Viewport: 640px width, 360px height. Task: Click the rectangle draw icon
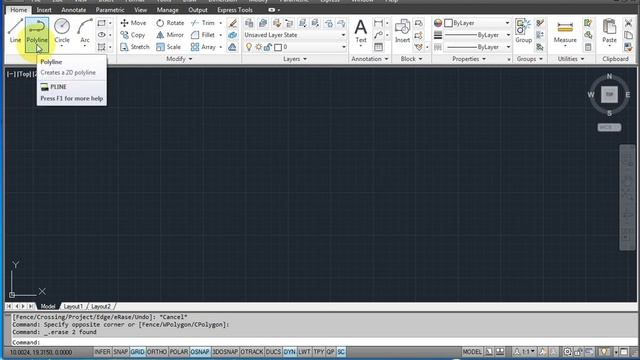101,23
